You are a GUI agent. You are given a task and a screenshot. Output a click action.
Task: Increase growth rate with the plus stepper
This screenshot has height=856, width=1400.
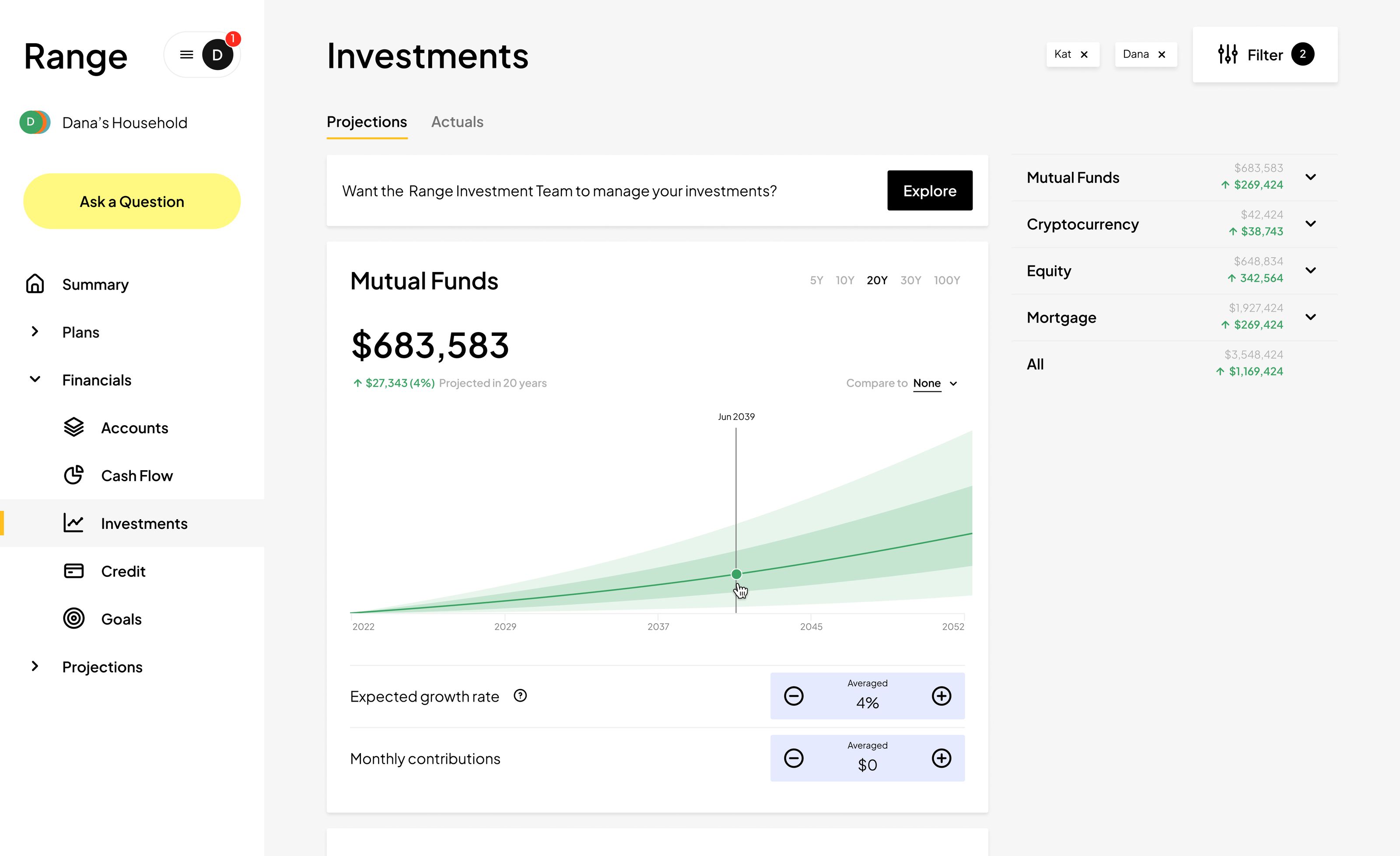click(x=941, y=696)
